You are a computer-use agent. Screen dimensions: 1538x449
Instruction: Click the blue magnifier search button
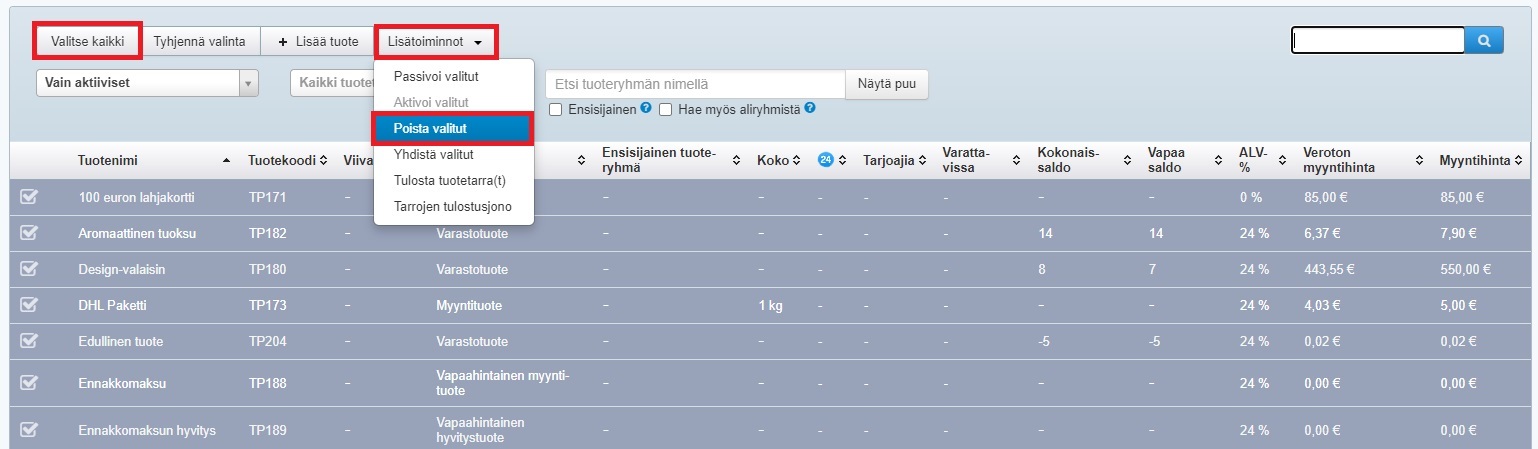coord(1484,41)
